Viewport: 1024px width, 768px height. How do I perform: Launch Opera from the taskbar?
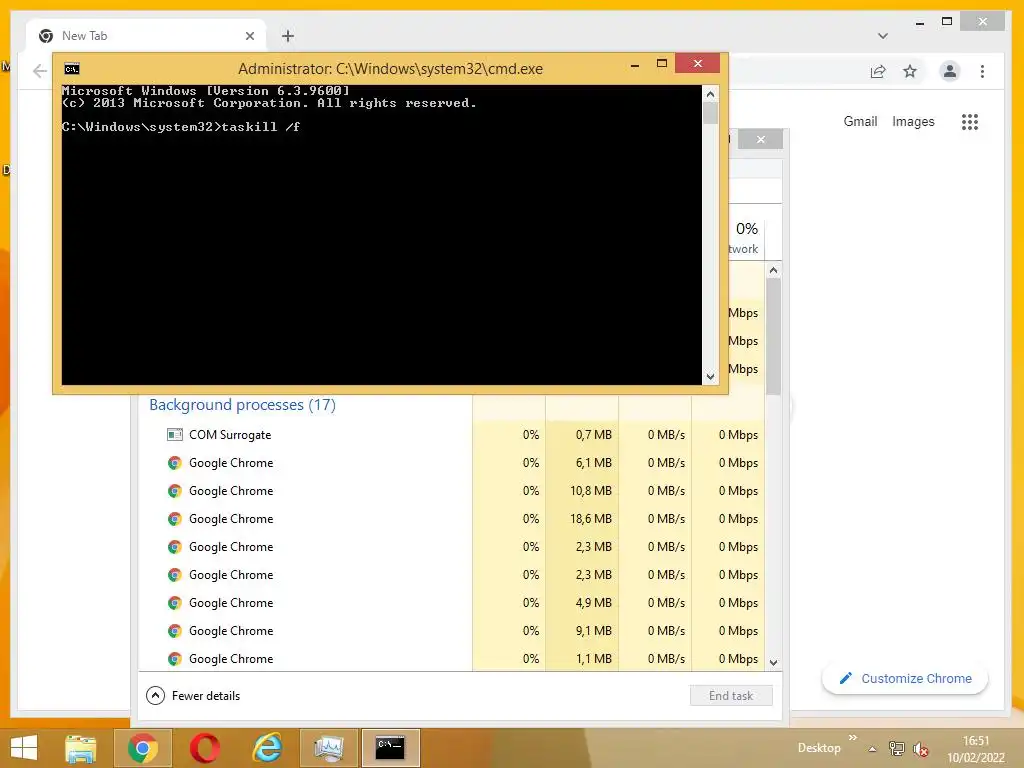(204, 748)
